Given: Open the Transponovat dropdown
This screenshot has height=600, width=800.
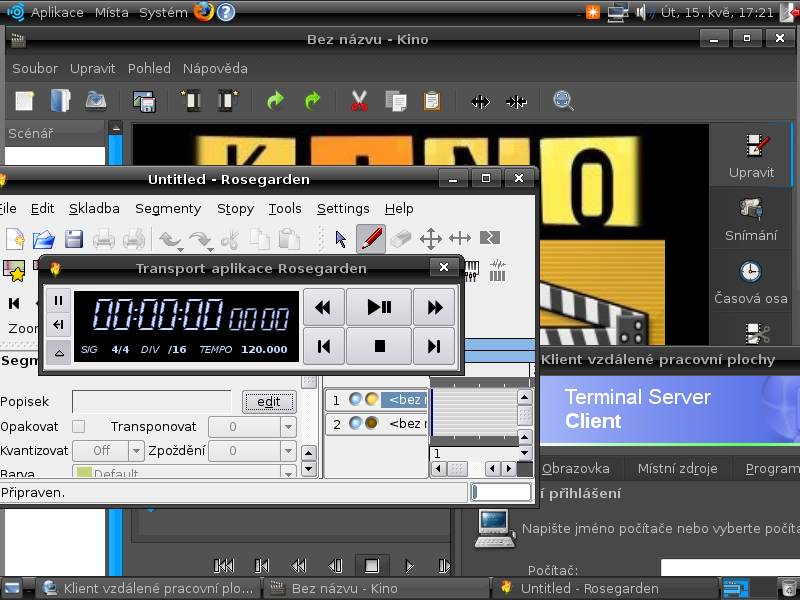Looking at the screenshot, I should 288,427.
